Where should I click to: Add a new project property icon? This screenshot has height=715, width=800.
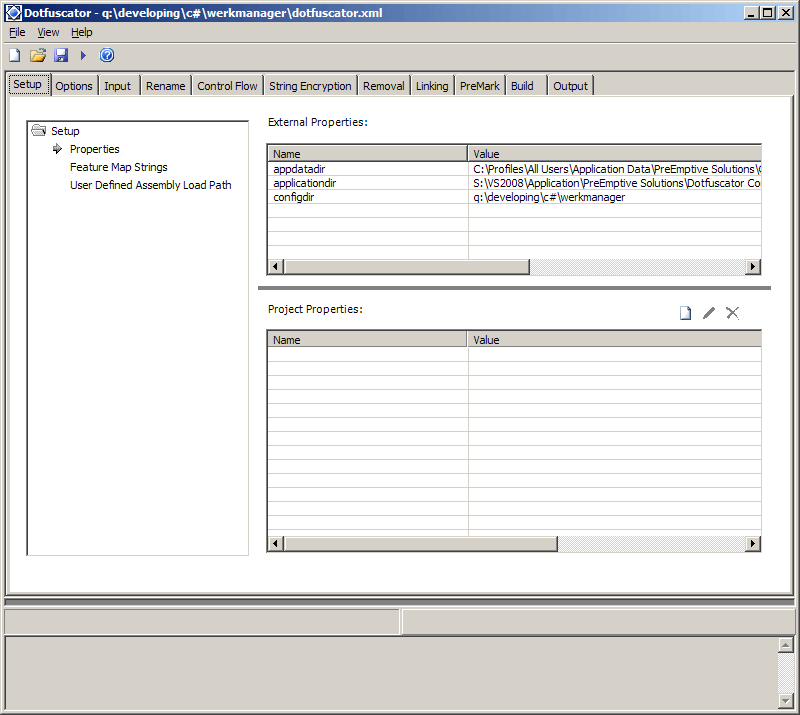pos(685,313)
